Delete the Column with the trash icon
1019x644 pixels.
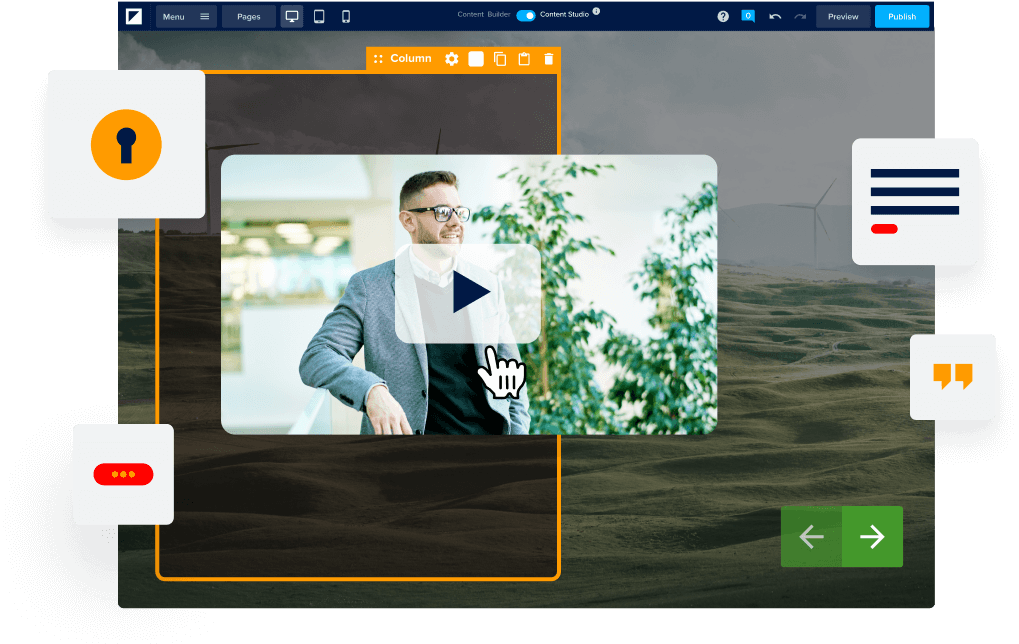[x=548, y=59]
